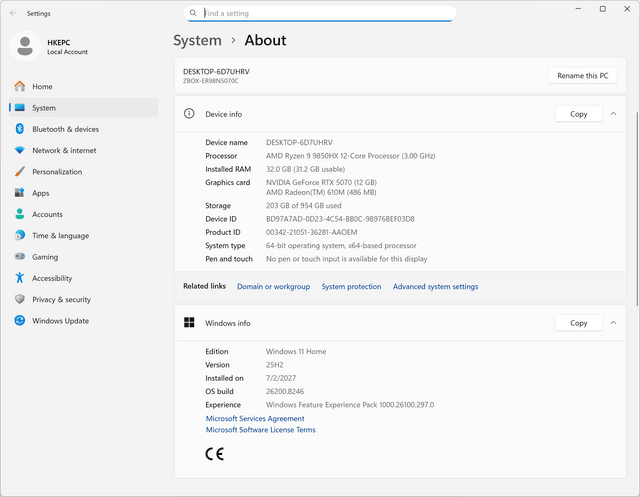Click Installed on date 7/2/2027
Viewport: 640px width, 497px height.
(281, 378)
